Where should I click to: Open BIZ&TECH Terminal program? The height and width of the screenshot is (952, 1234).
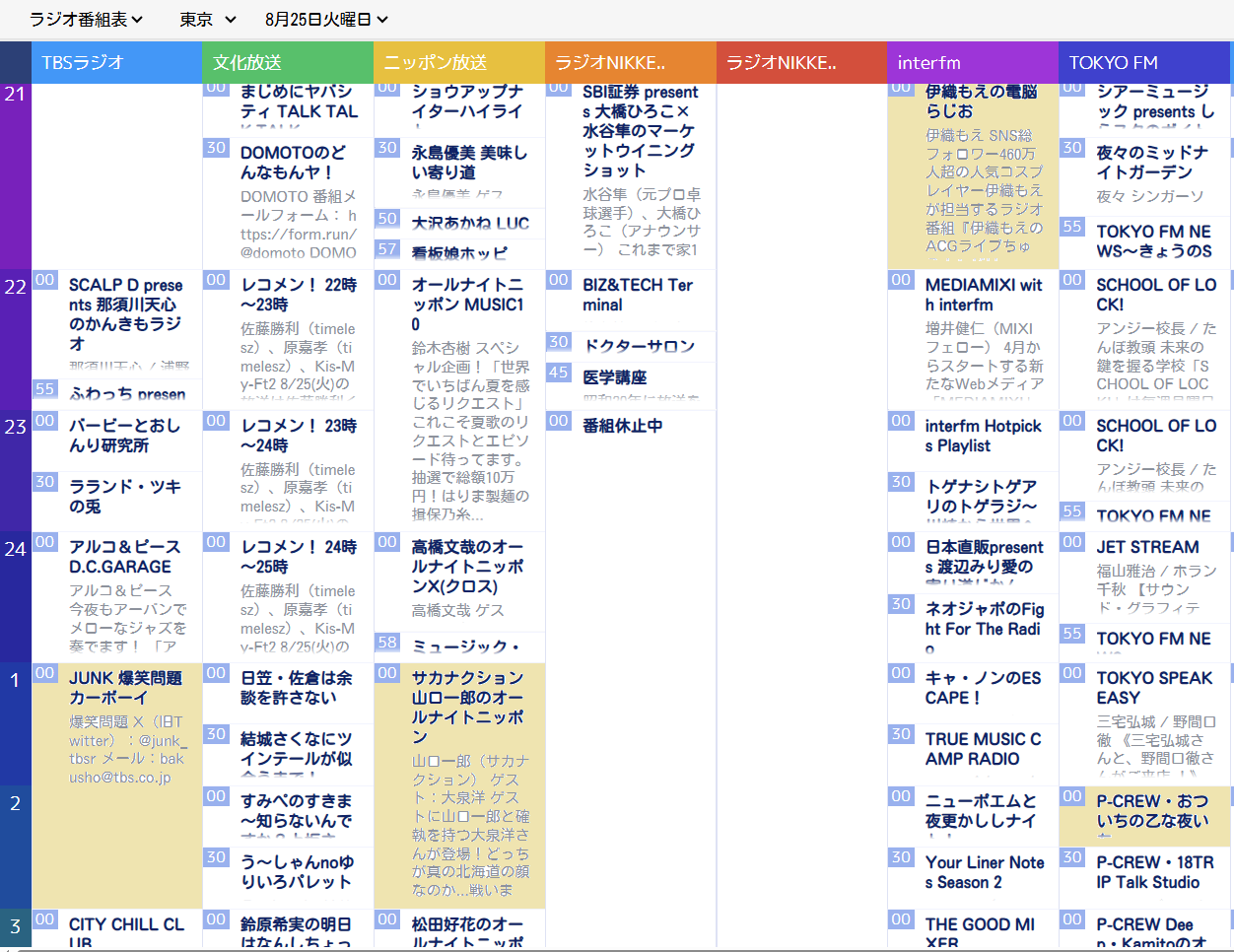(x=631, y=300)
